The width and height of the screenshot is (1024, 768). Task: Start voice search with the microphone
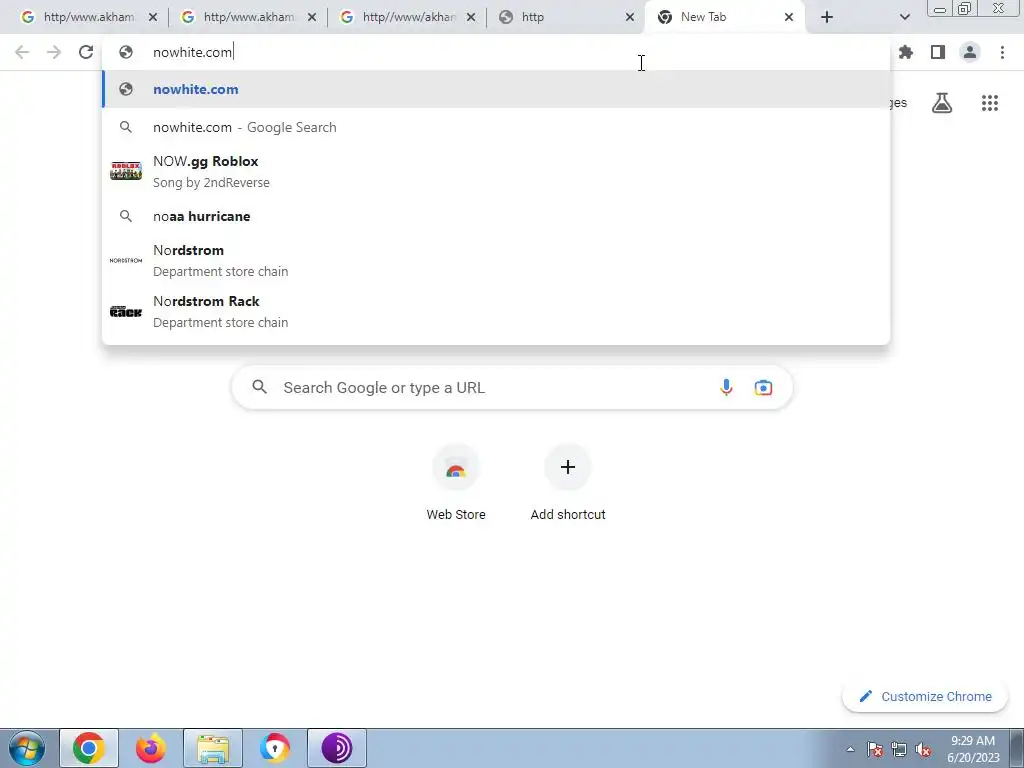[x=726, y=387]
